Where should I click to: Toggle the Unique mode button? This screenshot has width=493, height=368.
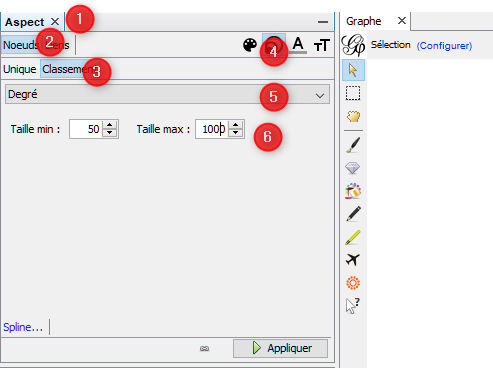[x=20, y=69]
